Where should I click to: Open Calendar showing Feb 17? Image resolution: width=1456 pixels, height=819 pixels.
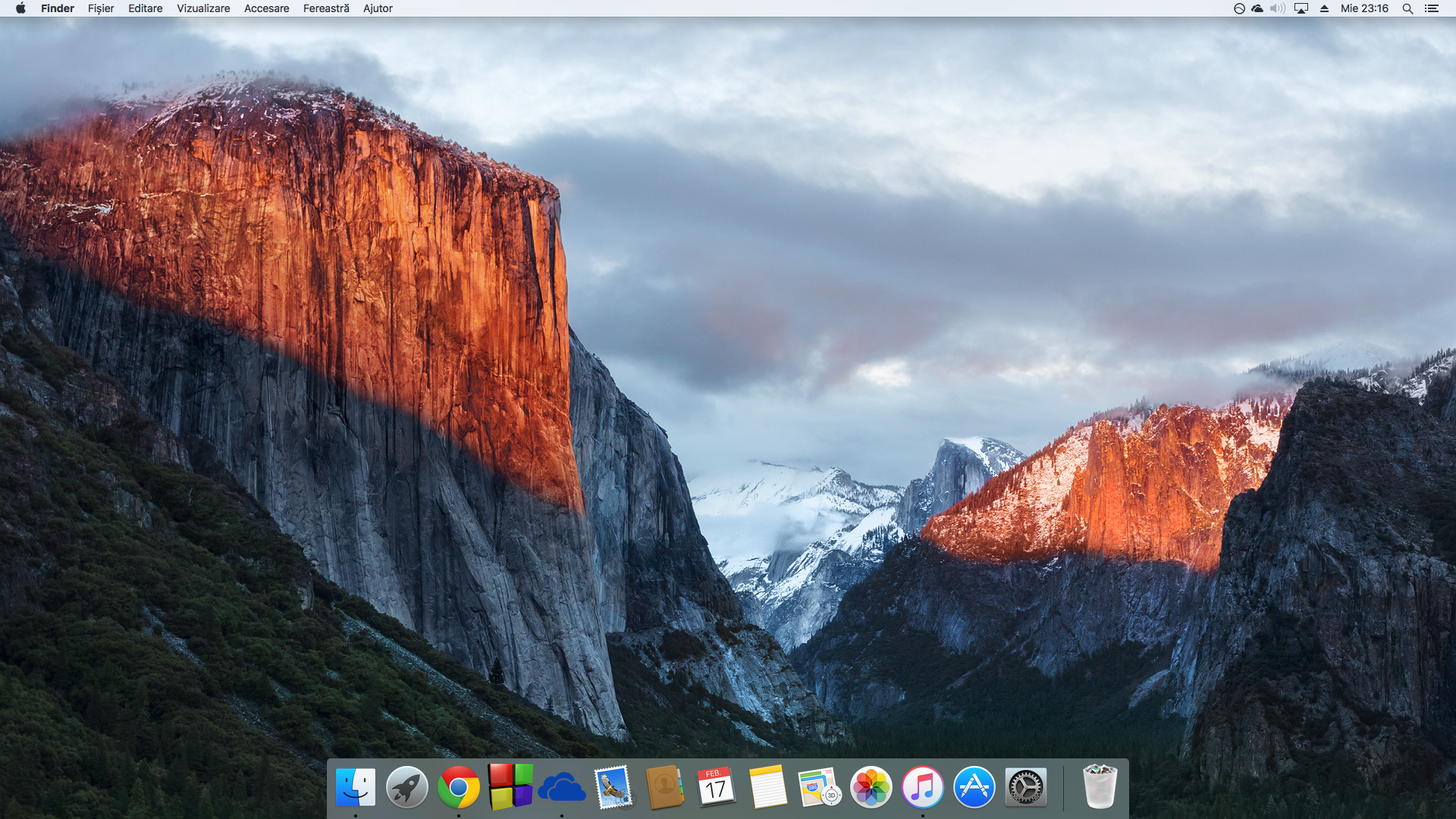(x=717, y=787)
